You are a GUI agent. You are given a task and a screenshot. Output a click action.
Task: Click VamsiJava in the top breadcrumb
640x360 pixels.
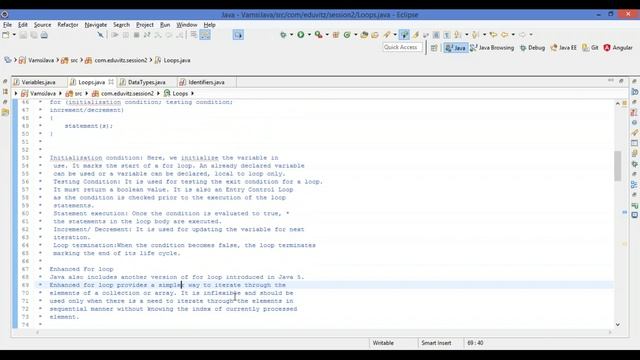tap(41, 60)
